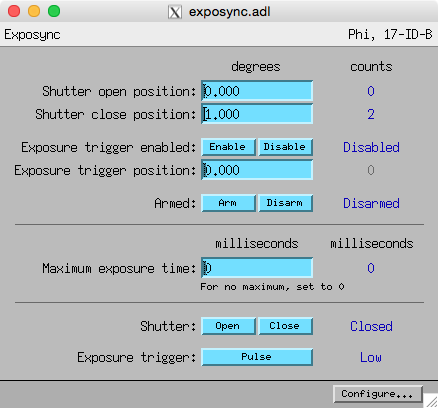Open the Configure... dialog
Viewport: 438px width, 408px height.
[x=378, y=394]
